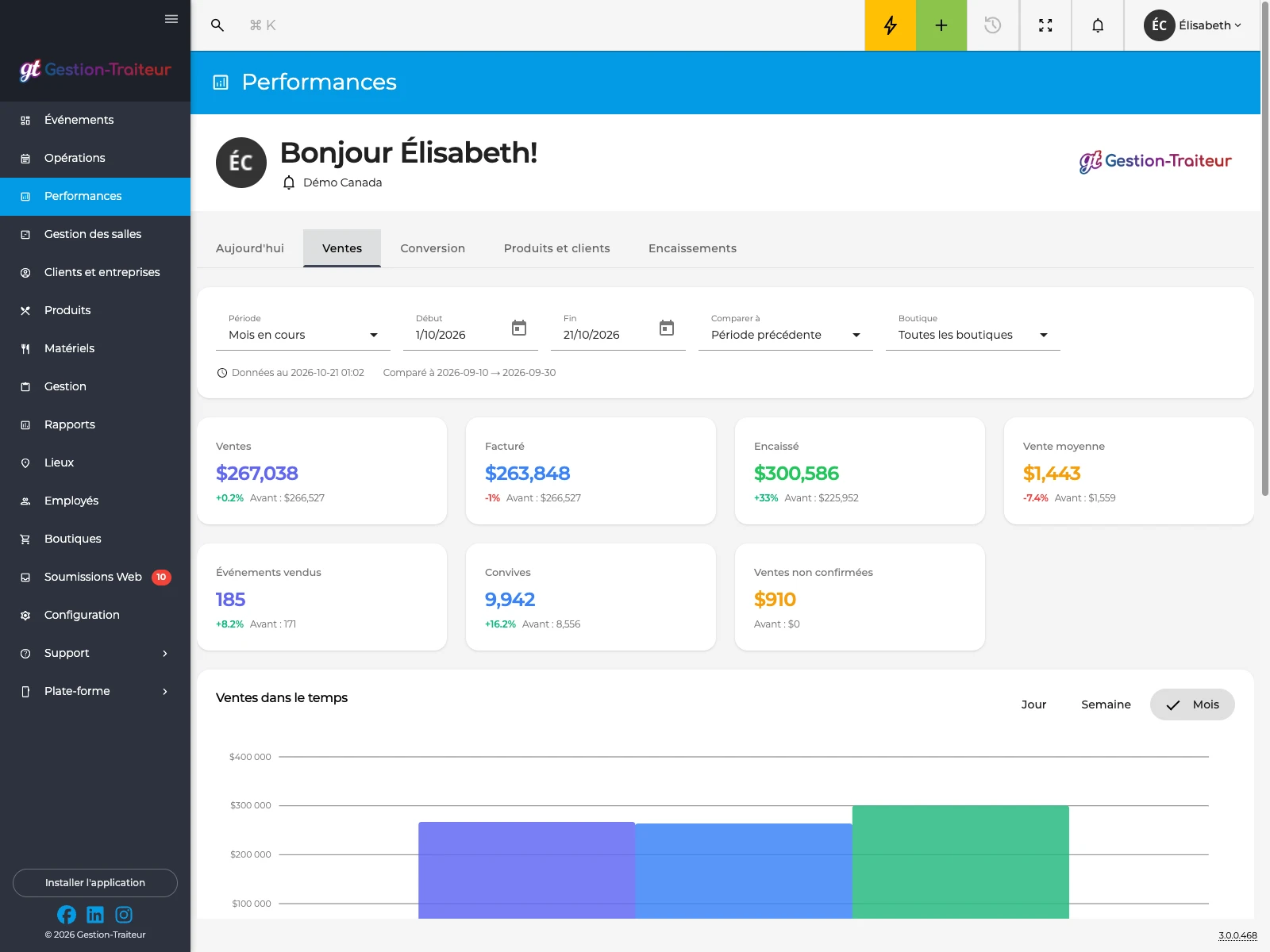Open the Facebook icon in the sidebar footer
Screen dimensions: 1270x952
pyautogui.click(x=67, y=915)
